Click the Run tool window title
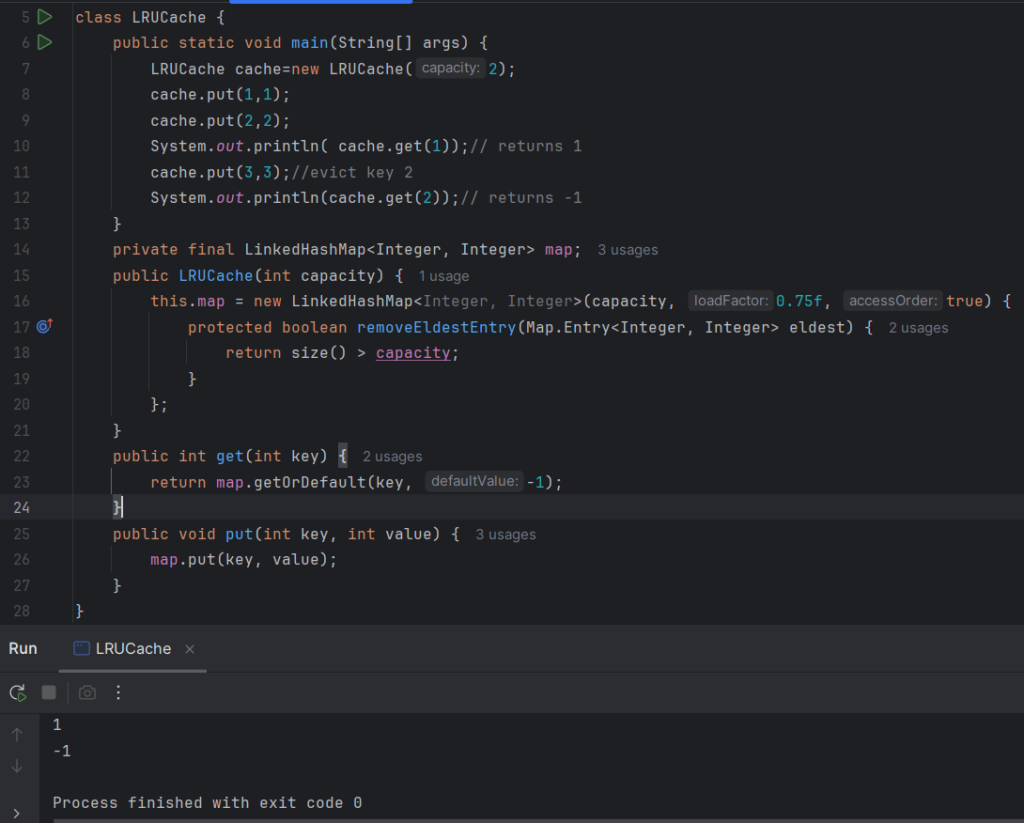This screenshot has height=823, width=1024. (23, 649)
